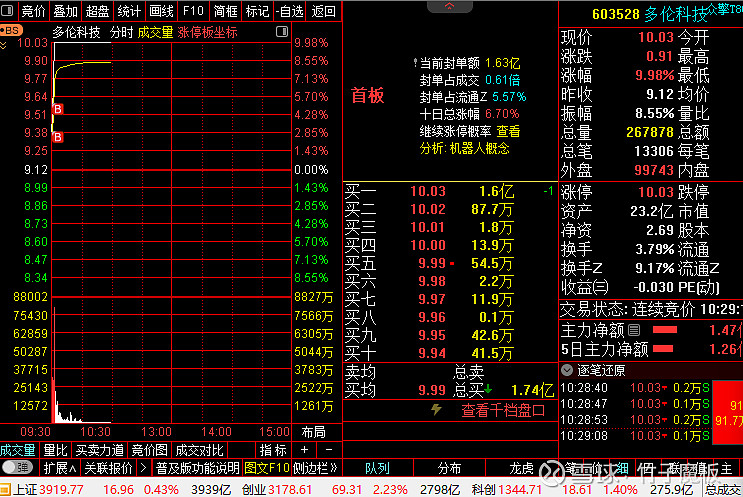Viewport: 743px width, 497px height.
Task: Click the arrow after 关联报价
Action: coord(143,469)
